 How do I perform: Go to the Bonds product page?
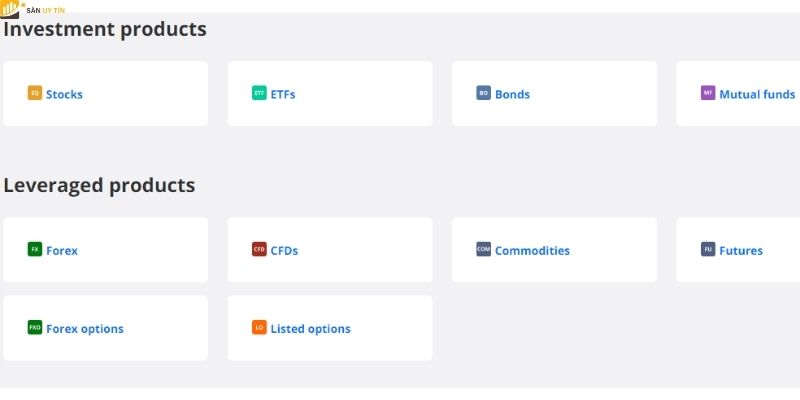point(512,95)
